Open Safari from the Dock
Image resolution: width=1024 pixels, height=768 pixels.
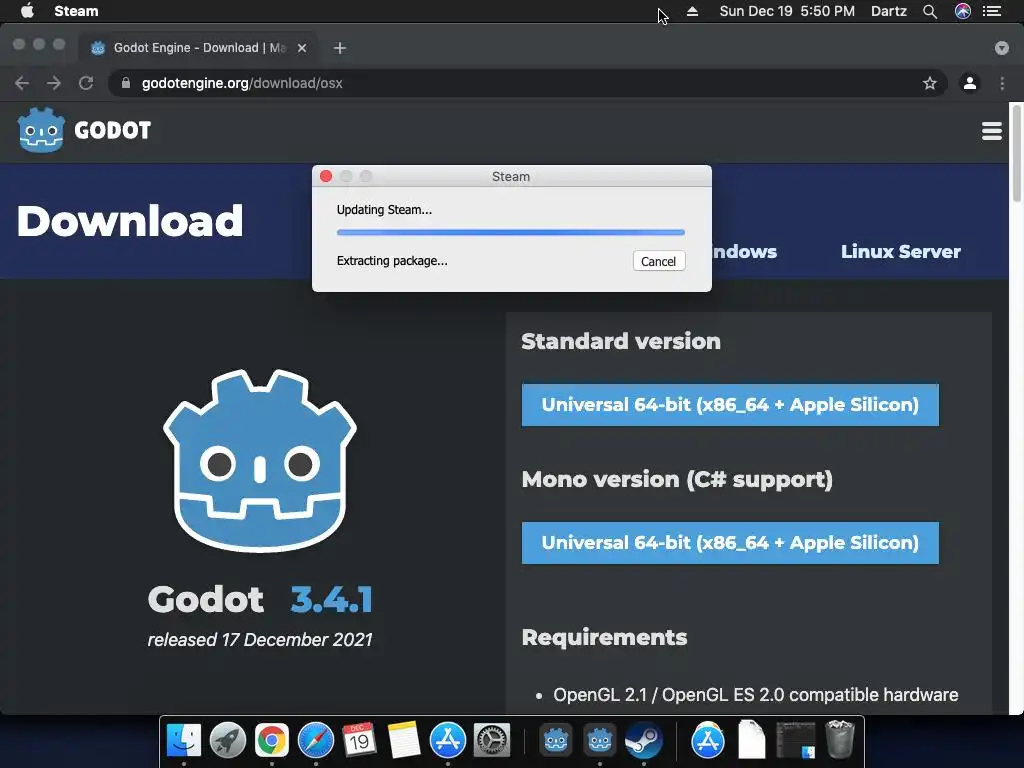[x=315, y=740]
